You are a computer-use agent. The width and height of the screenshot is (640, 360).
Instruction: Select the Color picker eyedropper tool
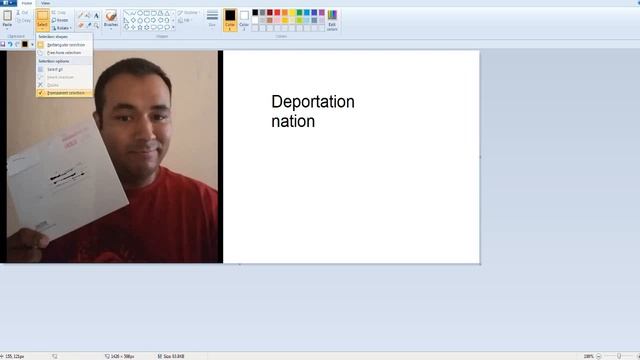click(x=89, y=25)
